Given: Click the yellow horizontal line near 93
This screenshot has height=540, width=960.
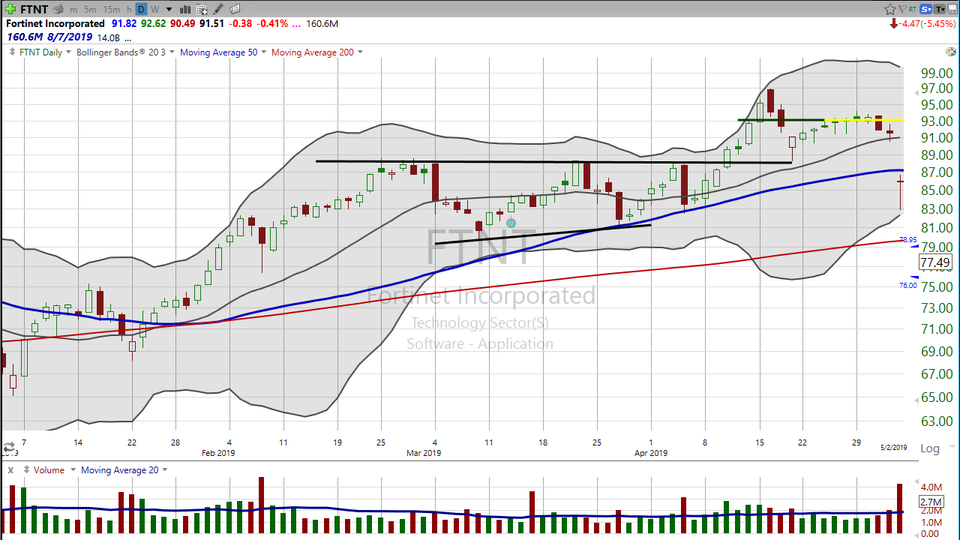Looking at the screenshot, I should tap(863, 120).
